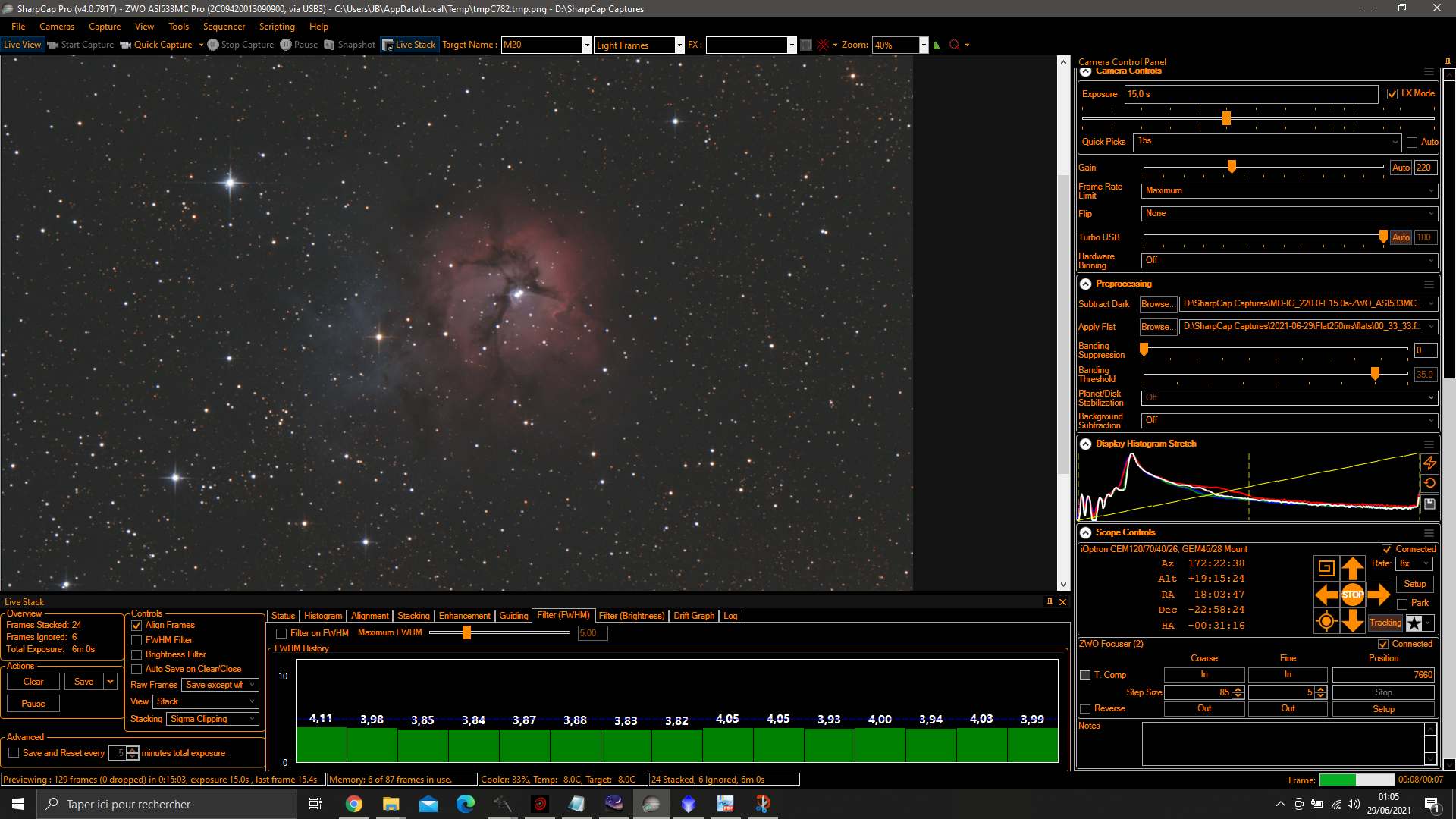Screen dimensions: 1456x819
Task: Click the Quick Capture toolbar button
Action: tap(156, 45)
